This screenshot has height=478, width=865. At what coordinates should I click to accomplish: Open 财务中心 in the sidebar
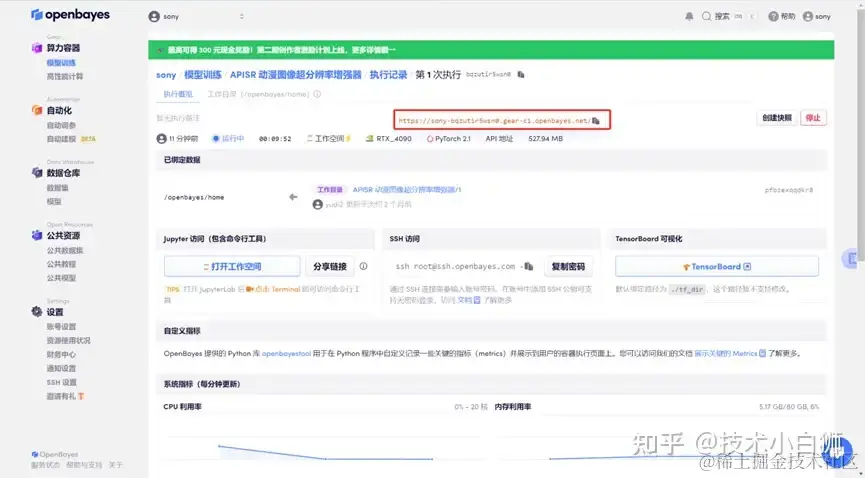[x=61, y=354]
